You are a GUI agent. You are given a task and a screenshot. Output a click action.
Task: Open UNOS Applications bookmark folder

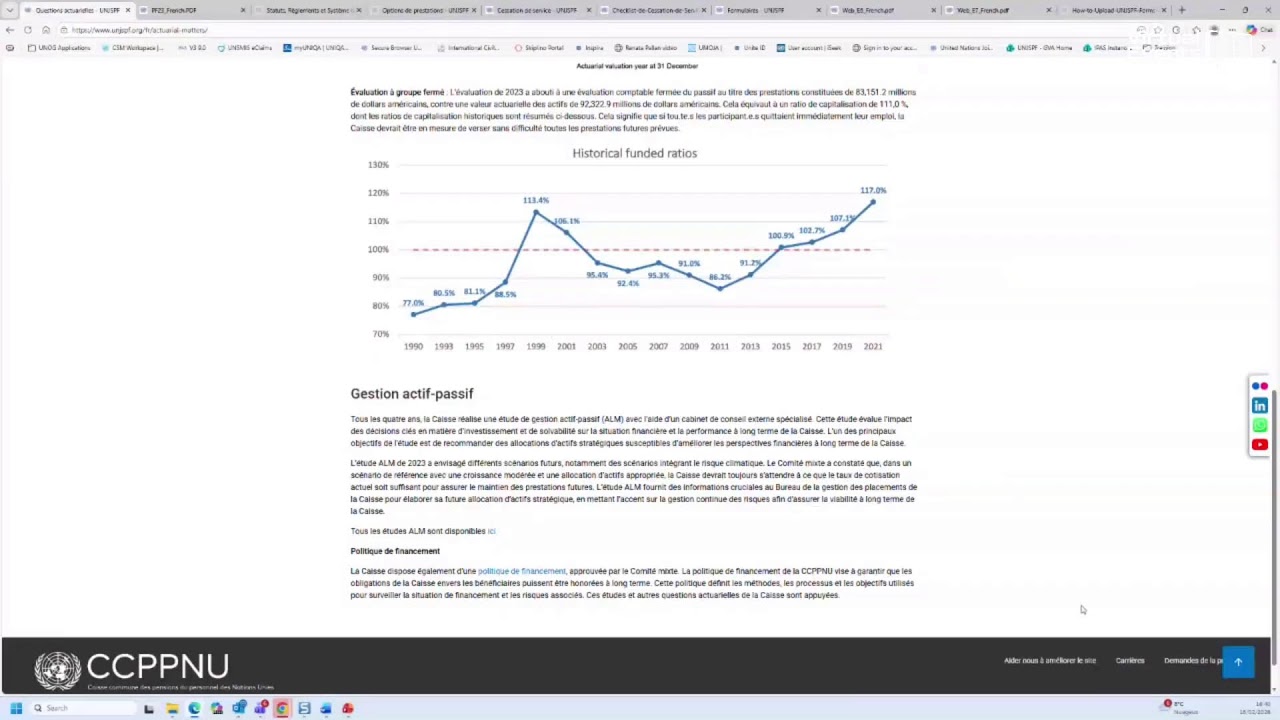pos(59,48)
